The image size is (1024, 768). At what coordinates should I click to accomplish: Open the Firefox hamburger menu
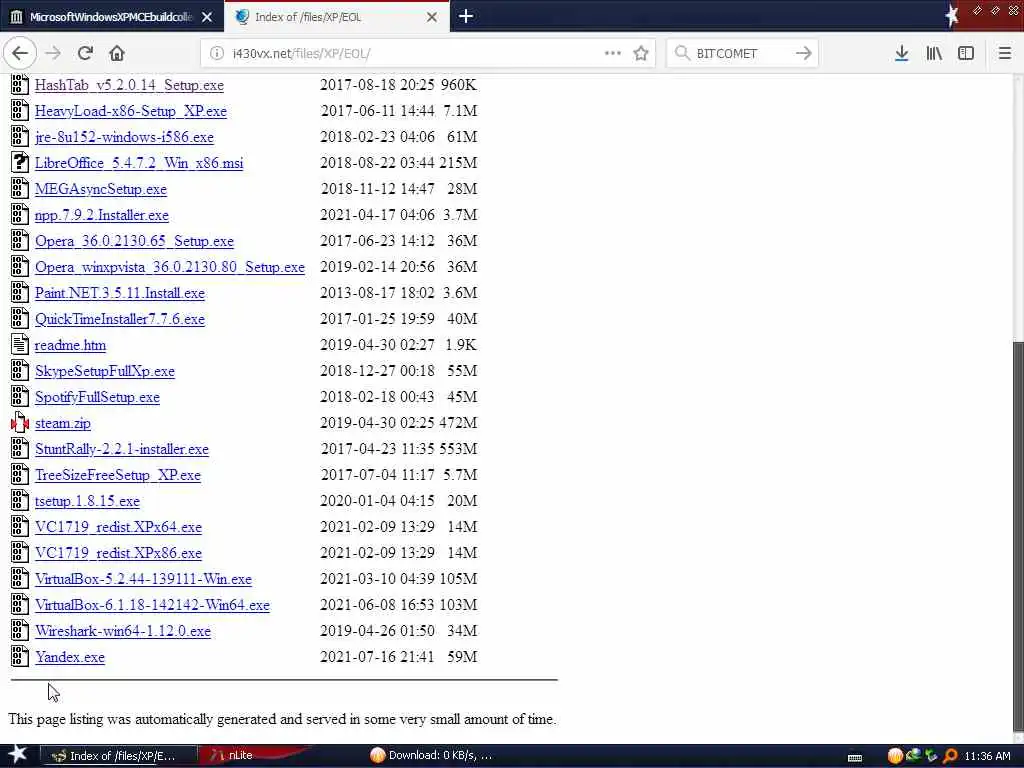point(1004,54)
